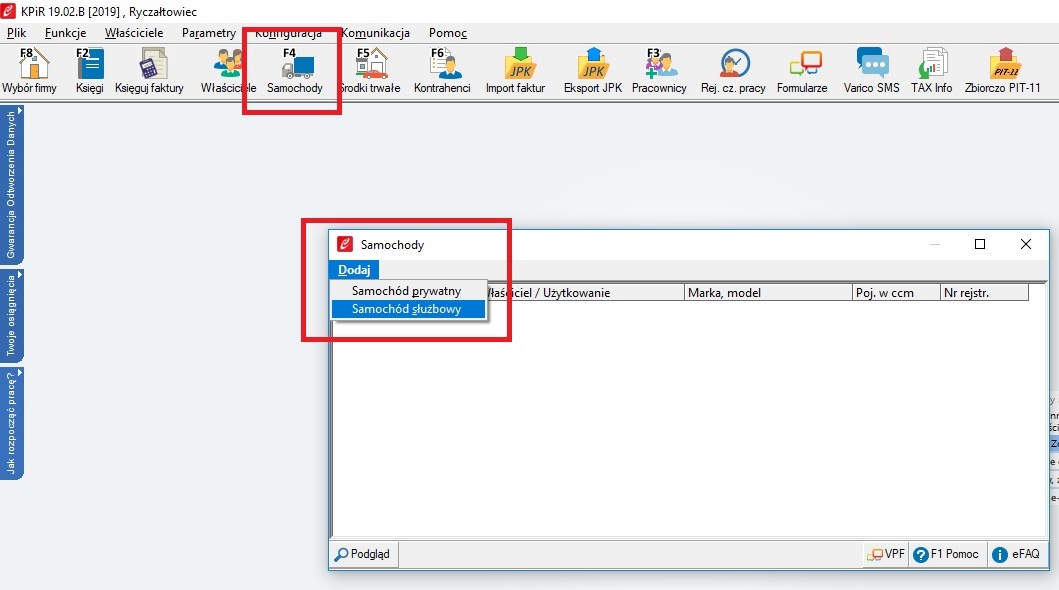Click the F1 Pomoc button

(946, 554)
